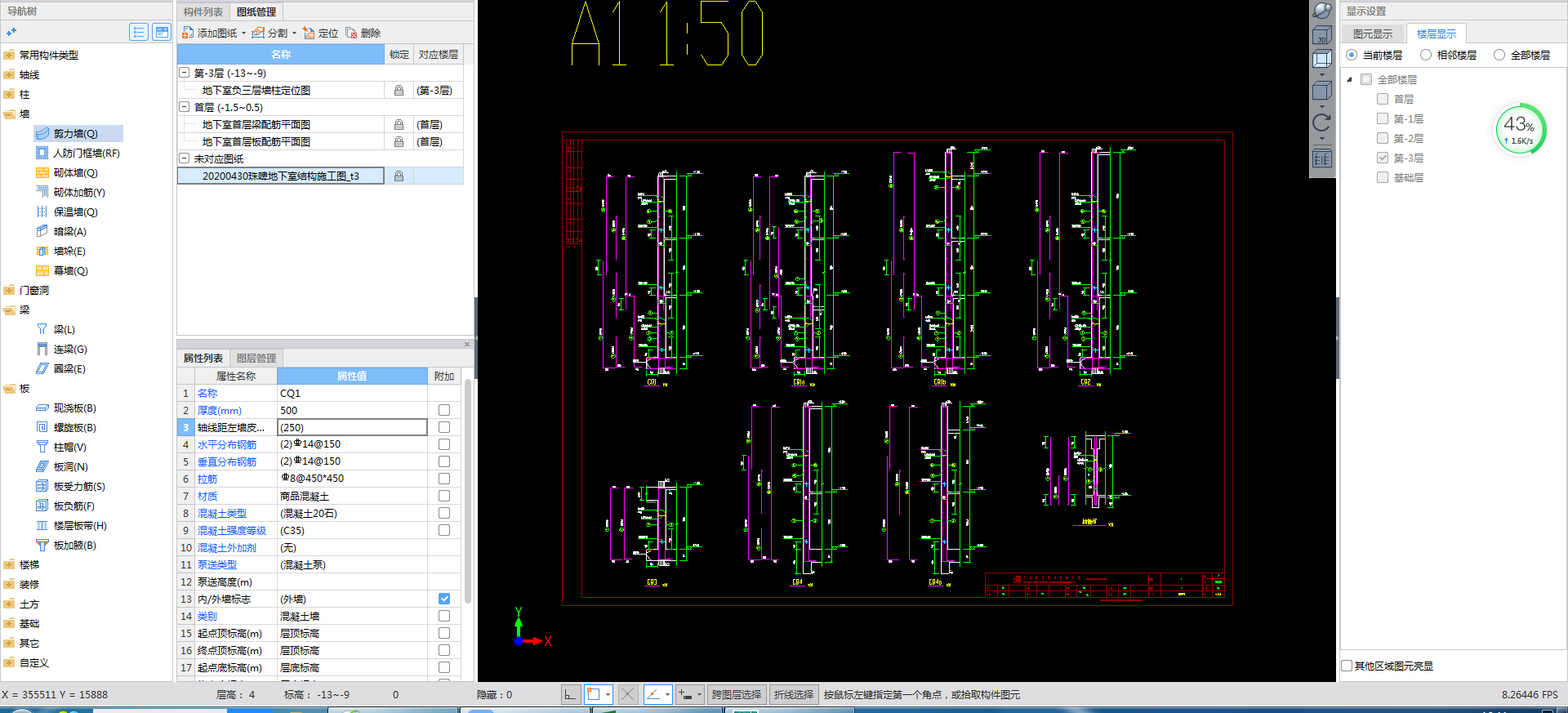Image resolution: width=1568 pixels, height=713 pixels.
Task: Click the 垂直分布钢筋 property link
Action: click(x=227, y=461)
